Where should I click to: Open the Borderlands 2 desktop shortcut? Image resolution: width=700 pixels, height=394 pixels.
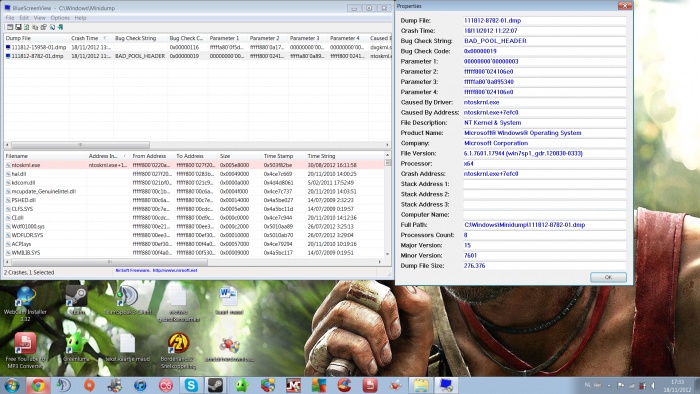point(178,351)
